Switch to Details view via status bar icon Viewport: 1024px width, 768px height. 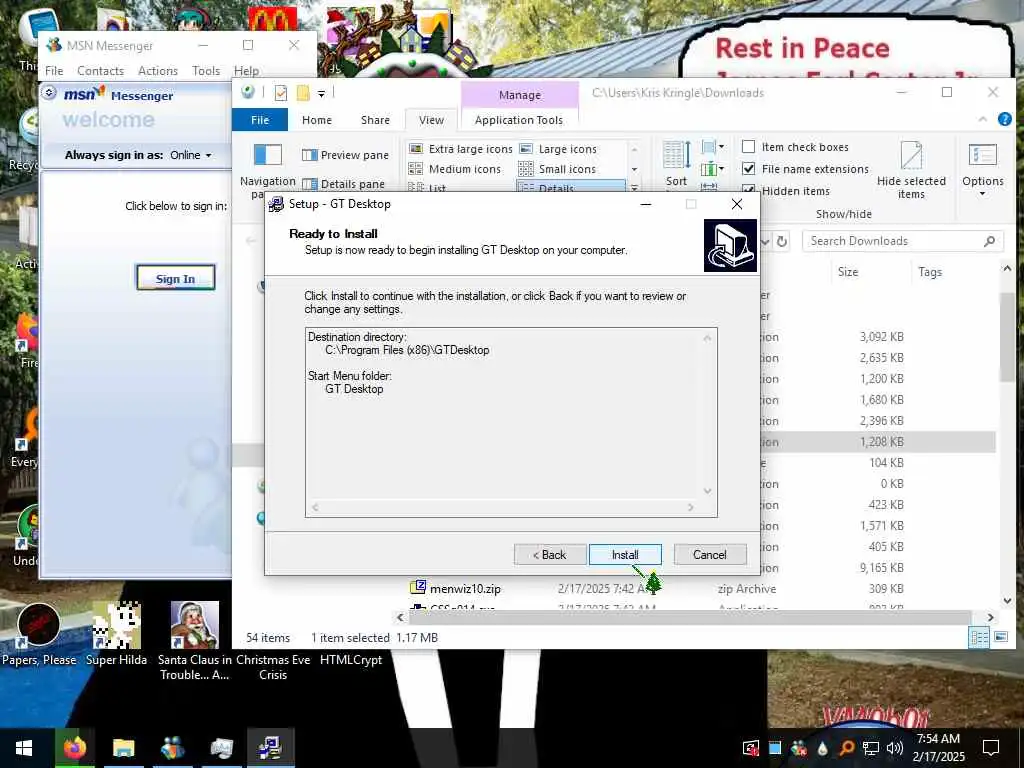(979, 637)
